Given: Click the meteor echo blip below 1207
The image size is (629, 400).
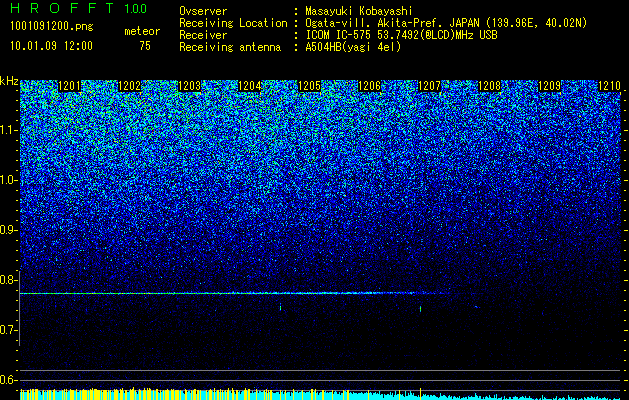Looking at the screenshot, I should click(420, 309).
